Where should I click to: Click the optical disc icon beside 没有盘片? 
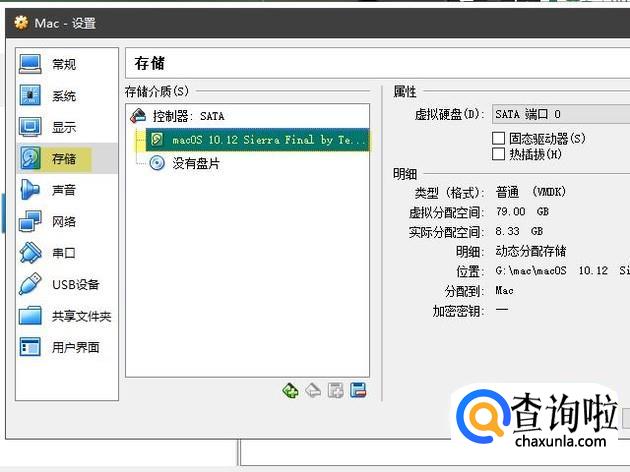(157, 163)
